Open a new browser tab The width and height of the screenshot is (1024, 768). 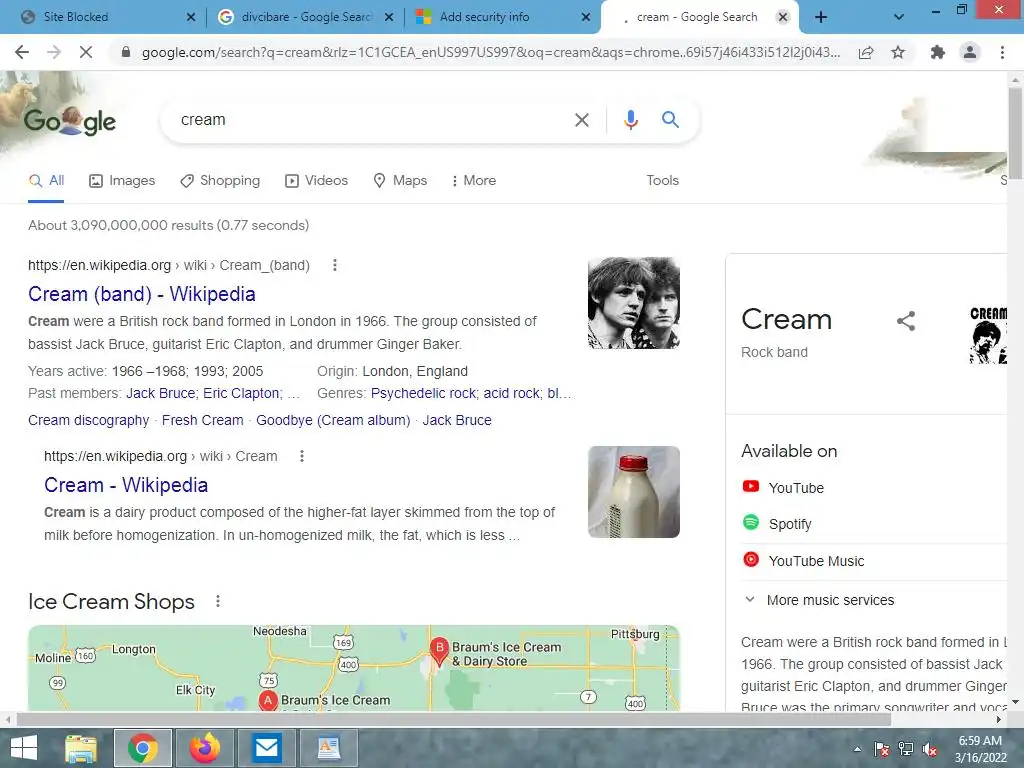[821, 17]
